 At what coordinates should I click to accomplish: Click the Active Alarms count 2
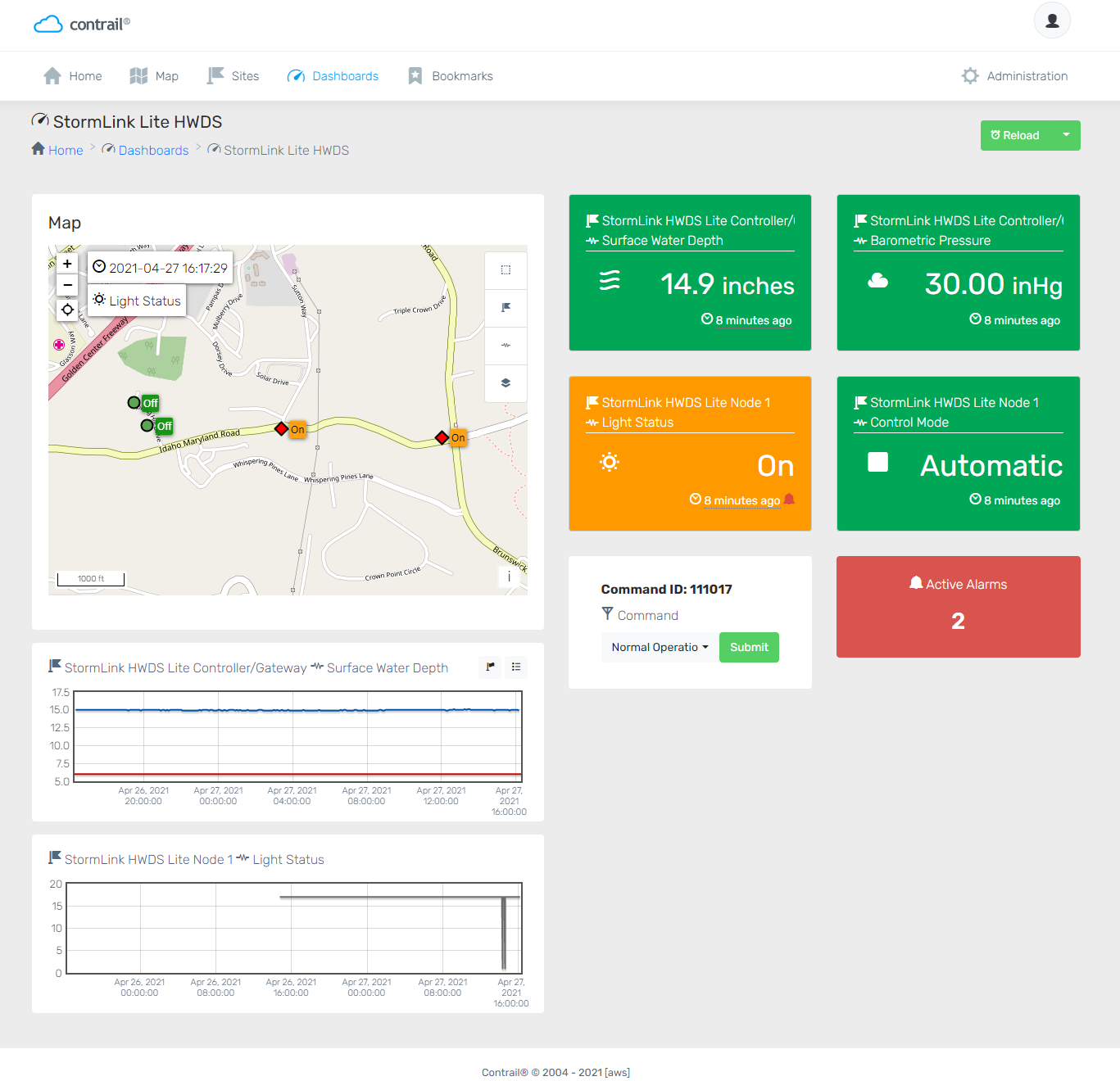coord(958,622)
